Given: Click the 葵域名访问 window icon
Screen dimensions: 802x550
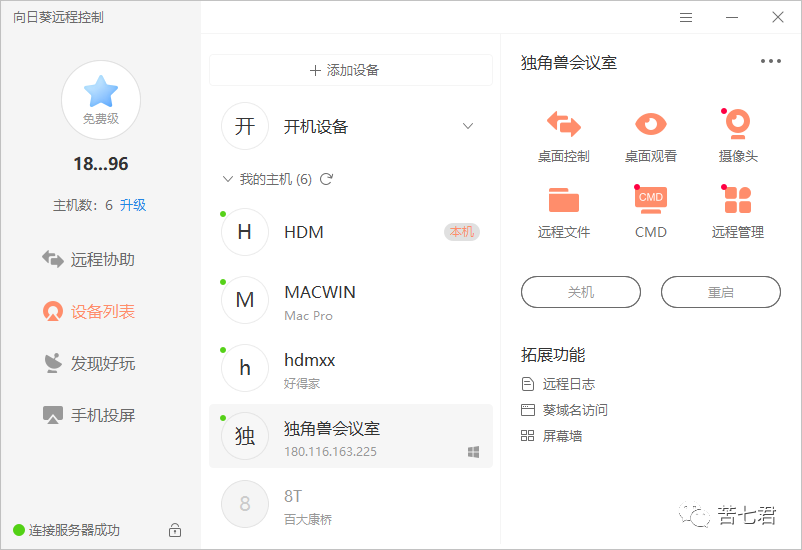Looking at the screenshot, I should pos(527,410).
